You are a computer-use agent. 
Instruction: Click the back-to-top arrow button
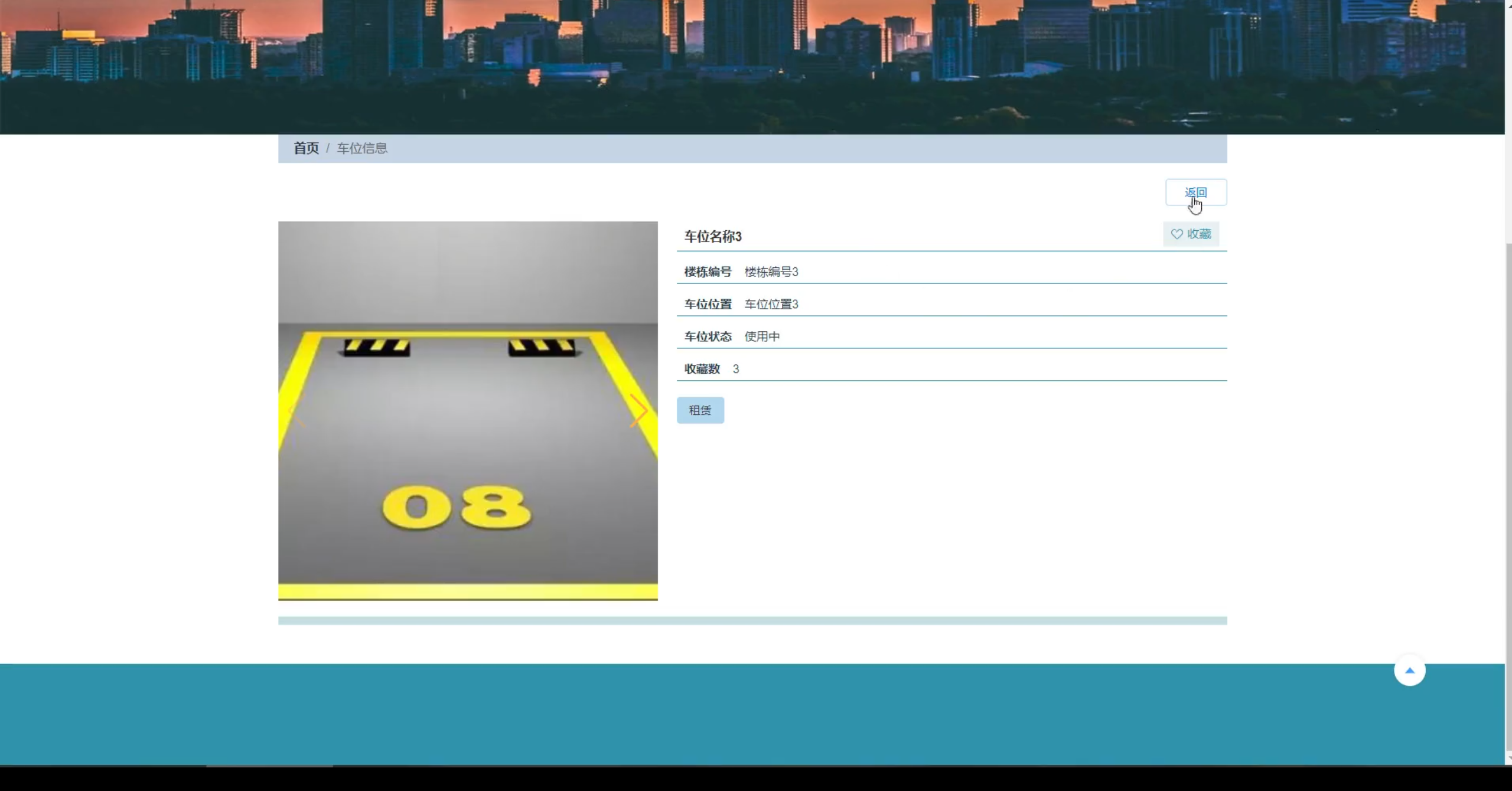click(x=1409, y=671)
